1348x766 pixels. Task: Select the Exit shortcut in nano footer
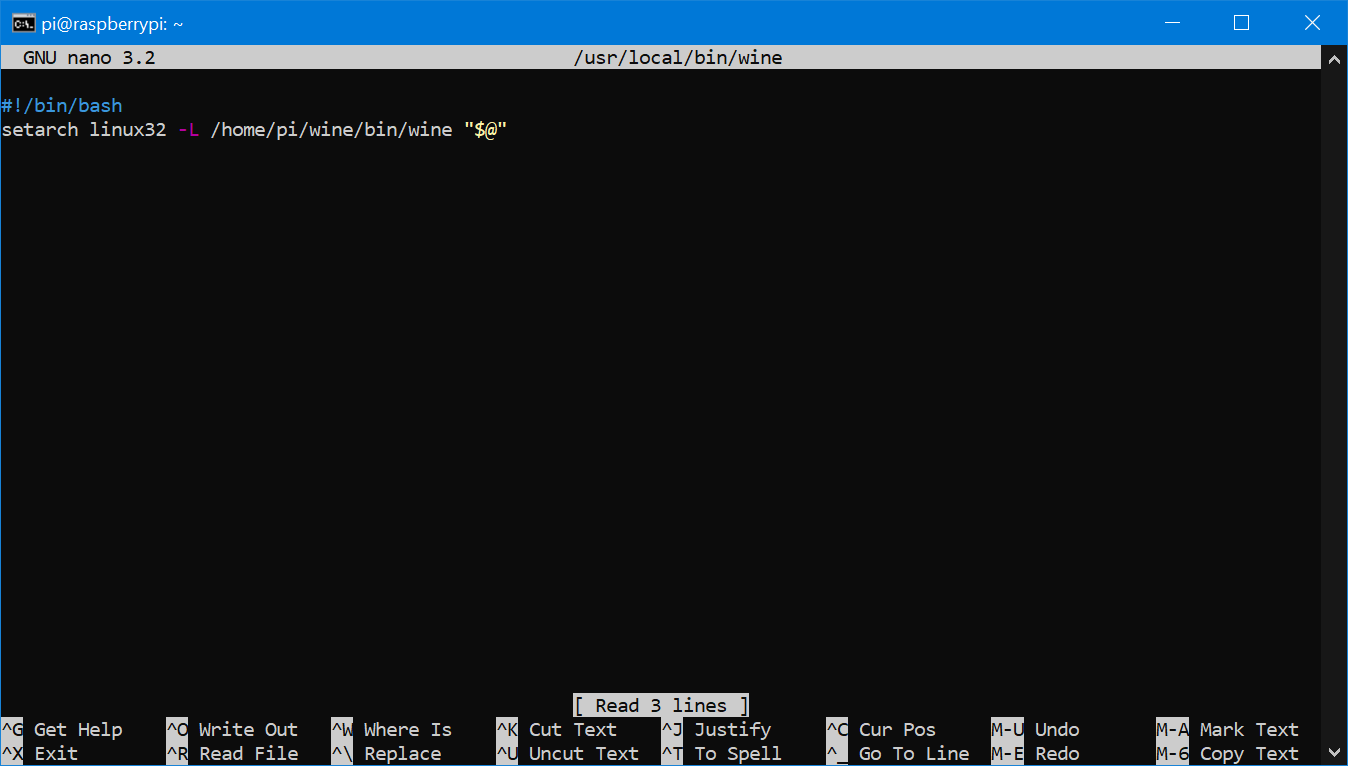point(55,754)
